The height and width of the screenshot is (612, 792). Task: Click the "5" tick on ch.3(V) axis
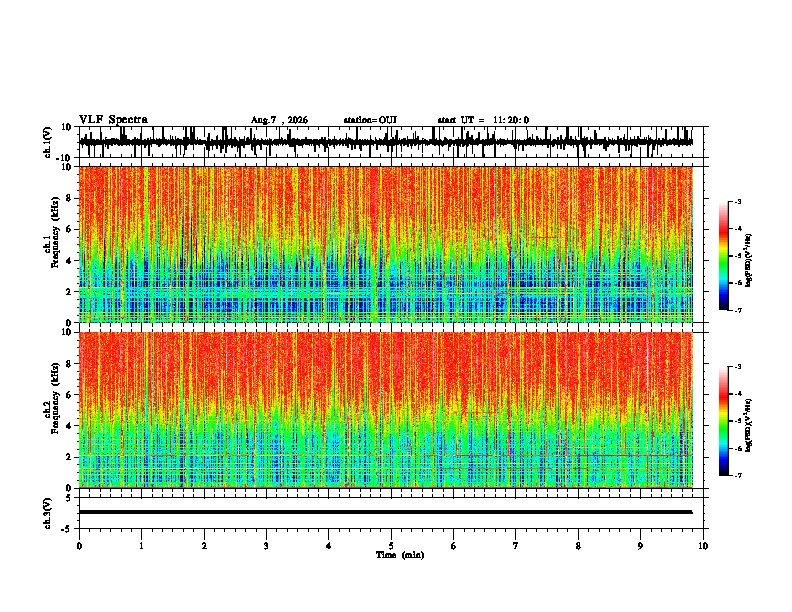pyautogui.click(x=70, y=498)
